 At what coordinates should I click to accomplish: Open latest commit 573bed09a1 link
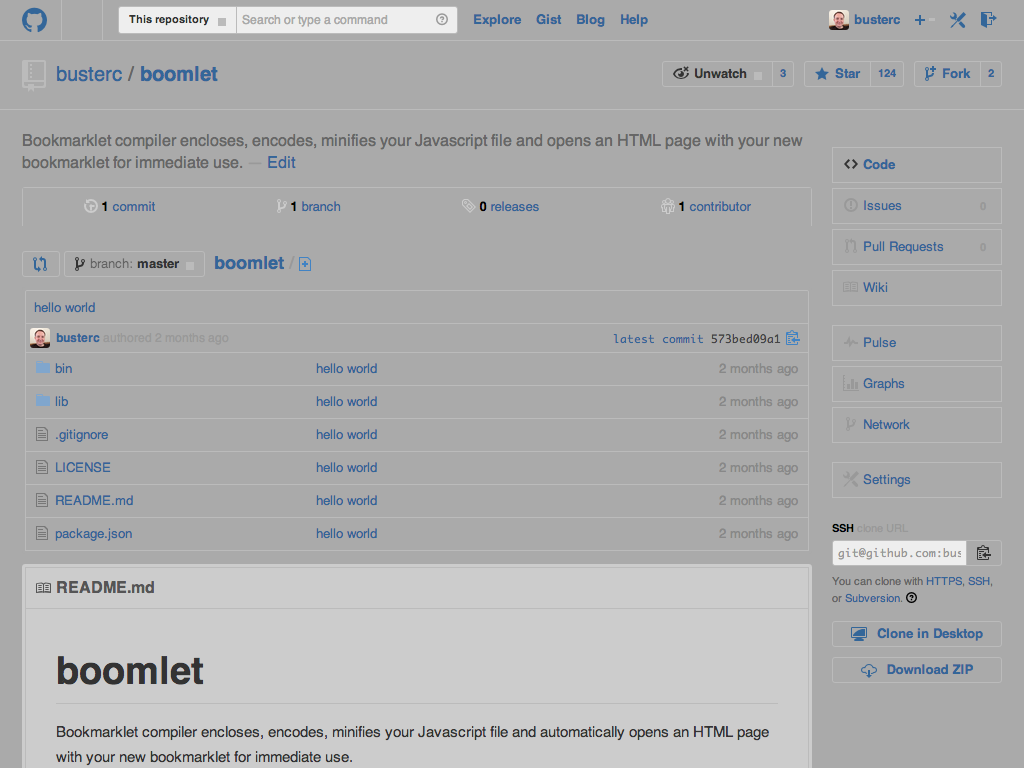point(696,339)
